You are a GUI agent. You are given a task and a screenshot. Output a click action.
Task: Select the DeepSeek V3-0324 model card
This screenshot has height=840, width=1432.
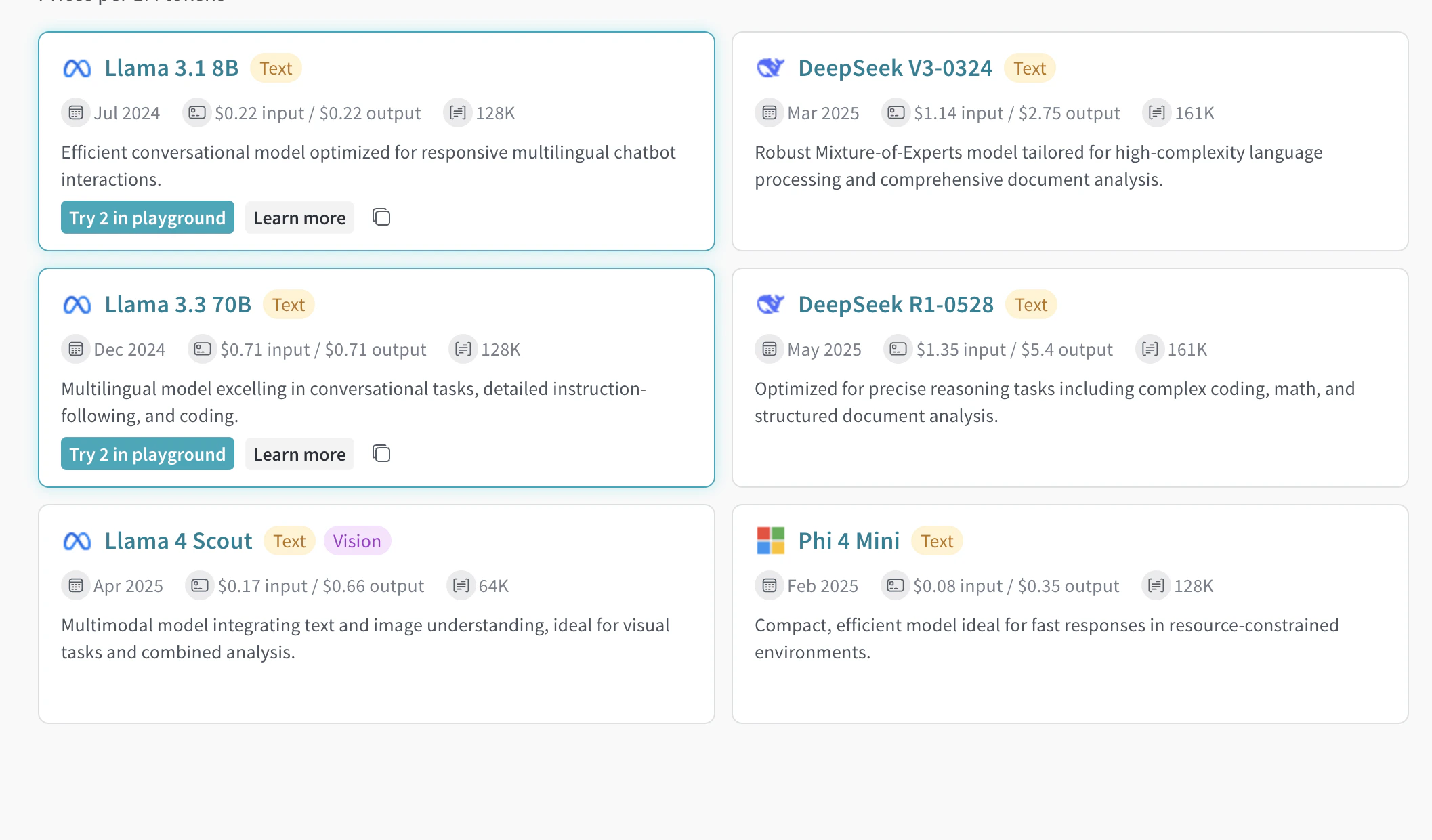1070,217
